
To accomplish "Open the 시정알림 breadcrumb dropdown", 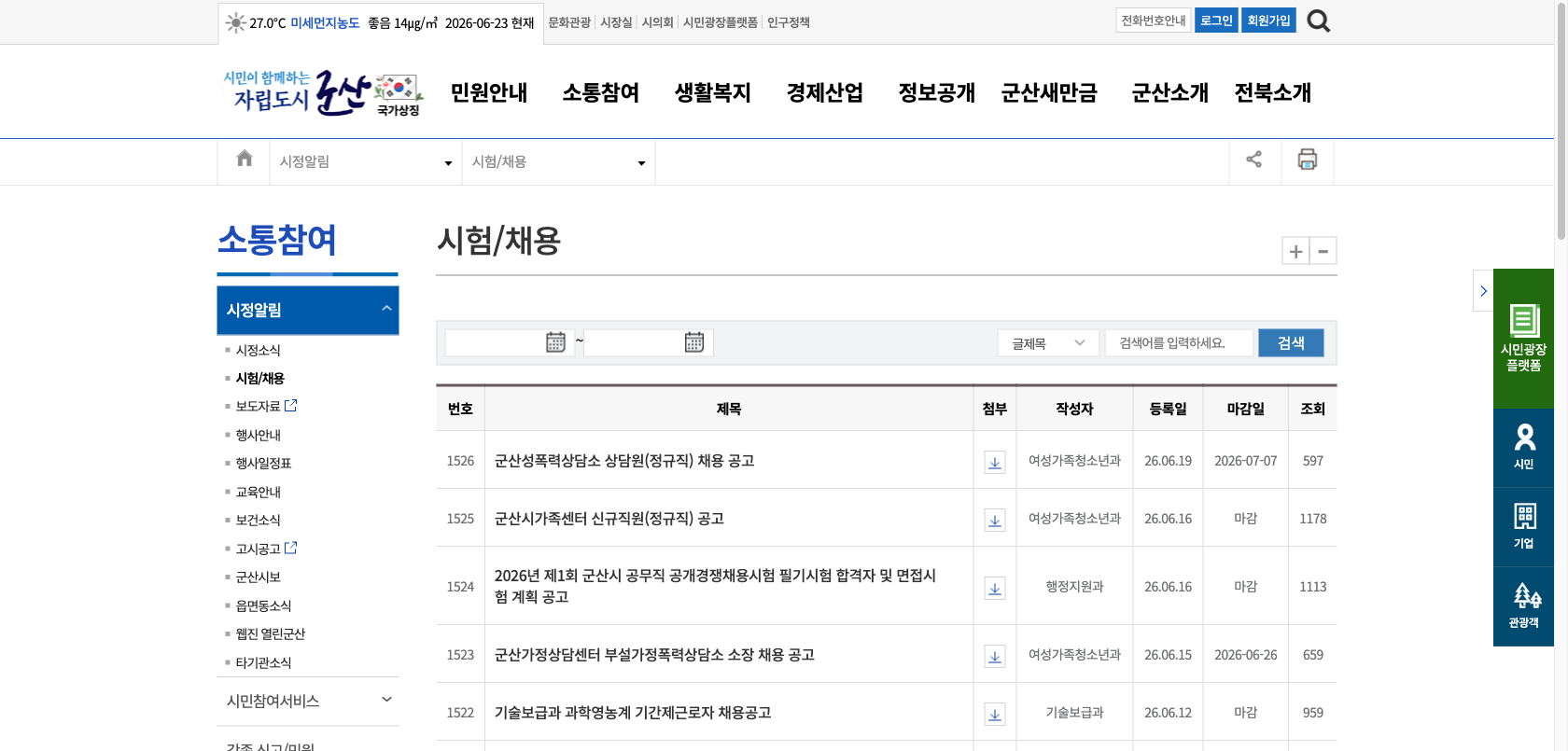I will (x=365, y=162).
